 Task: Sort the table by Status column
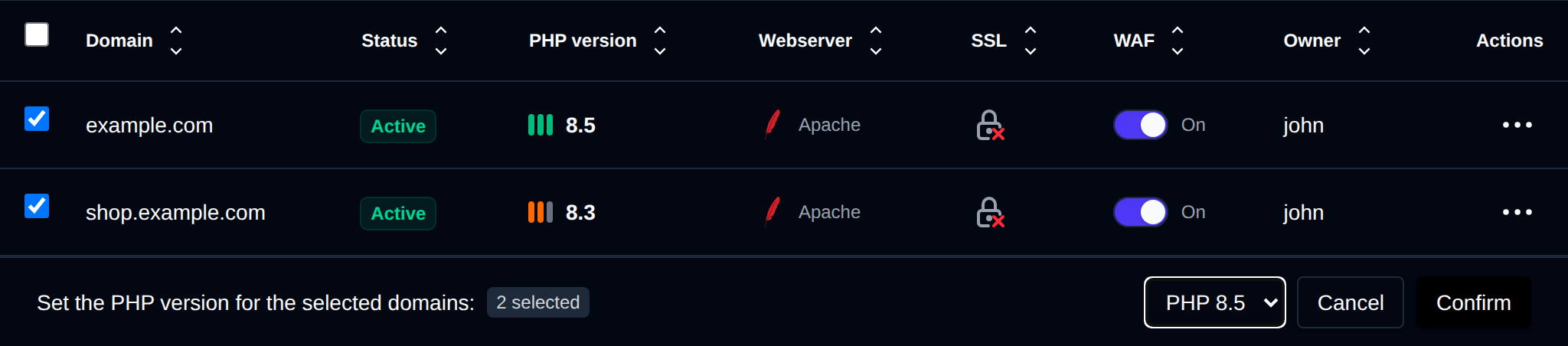(x=441, y=41)
